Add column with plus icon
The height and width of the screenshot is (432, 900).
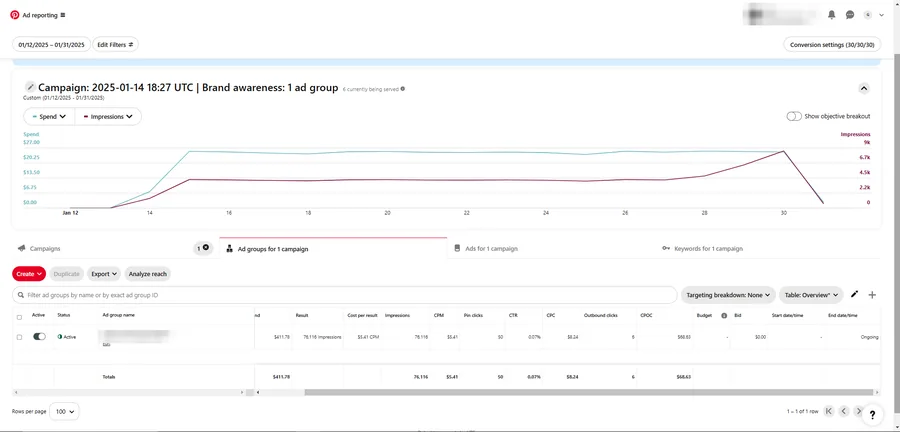point(872,295)
